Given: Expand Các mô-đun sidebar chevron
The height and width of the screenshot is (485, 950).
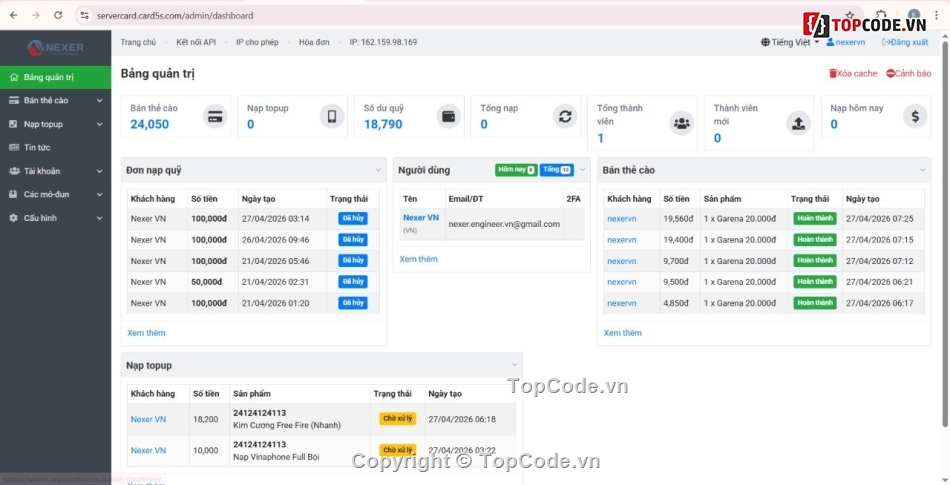Looking at the screenshot, I should click(x=99, y=194).
